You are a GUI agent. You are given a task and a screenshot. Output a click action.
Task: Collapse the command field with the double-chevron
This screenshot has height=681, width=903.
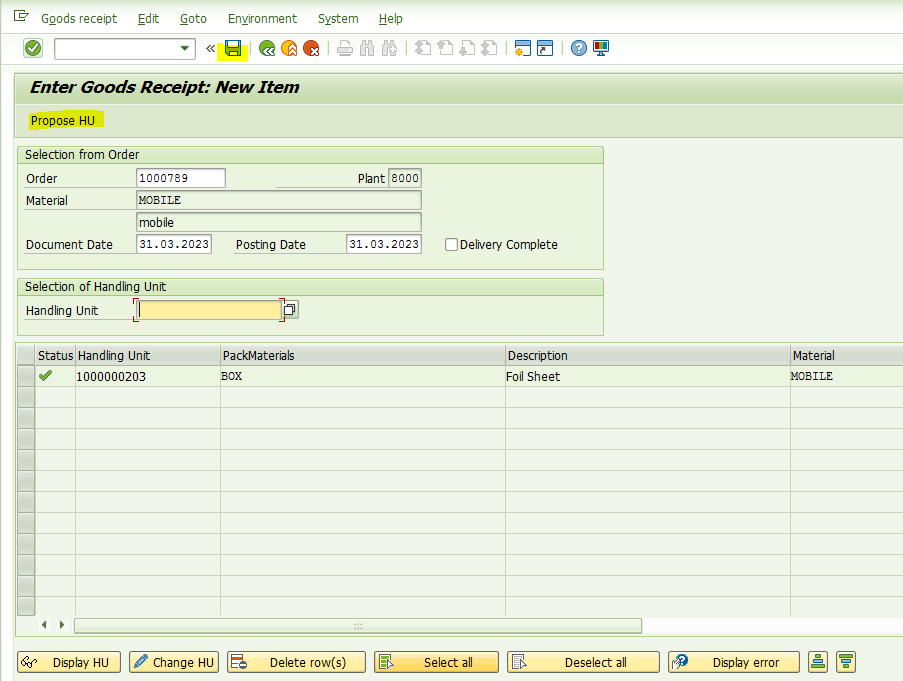point(210,49)
